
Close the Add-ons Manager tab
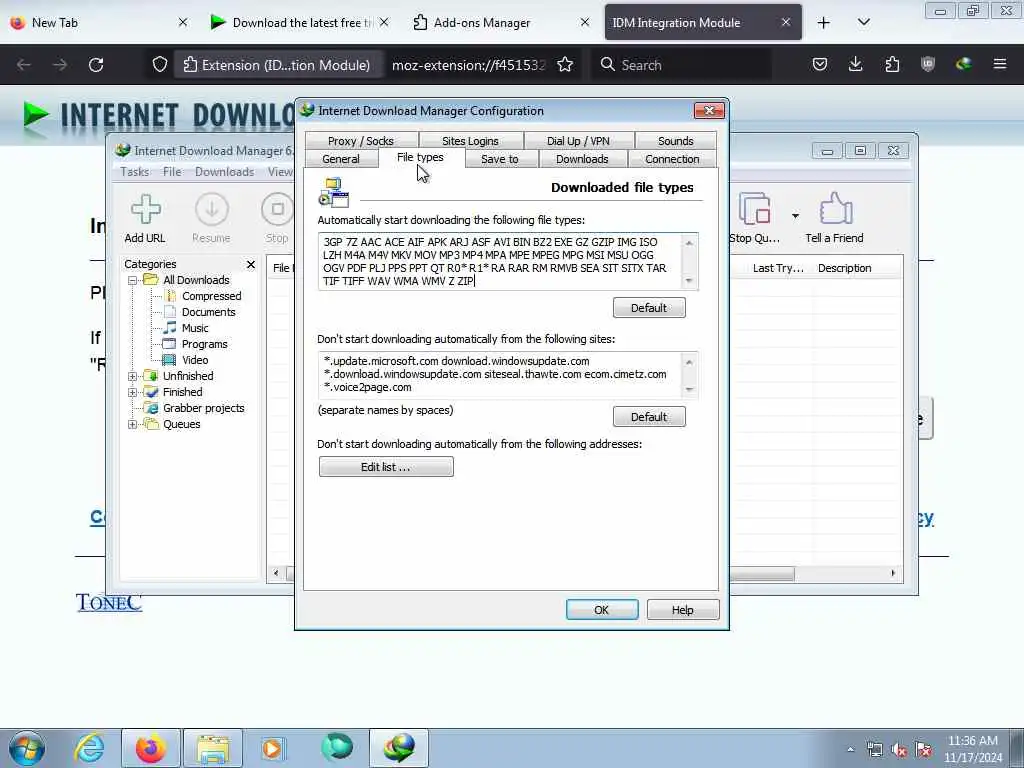[585, 22]
